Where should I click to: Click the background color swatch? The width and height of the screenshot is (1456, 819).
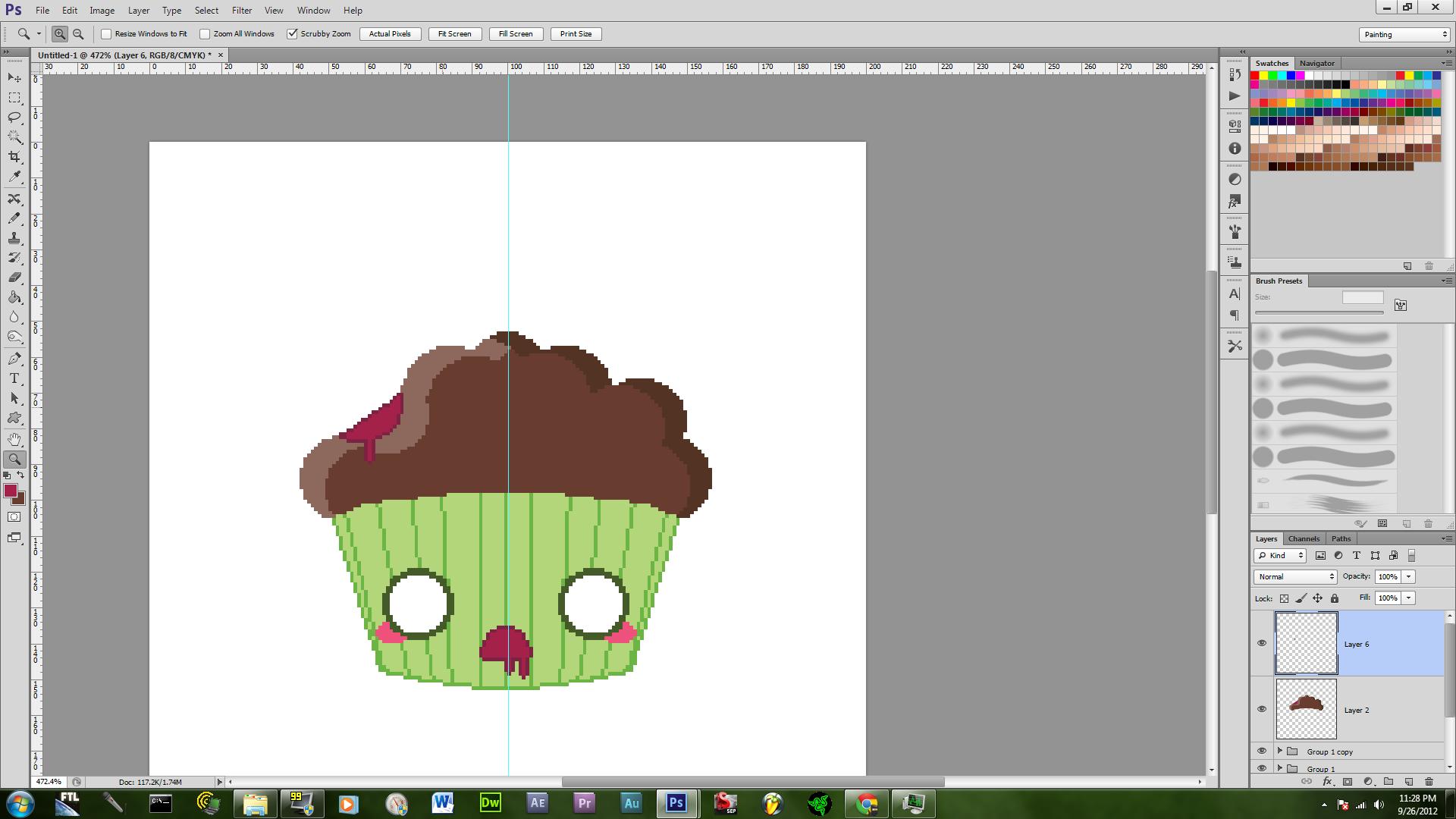21,500
